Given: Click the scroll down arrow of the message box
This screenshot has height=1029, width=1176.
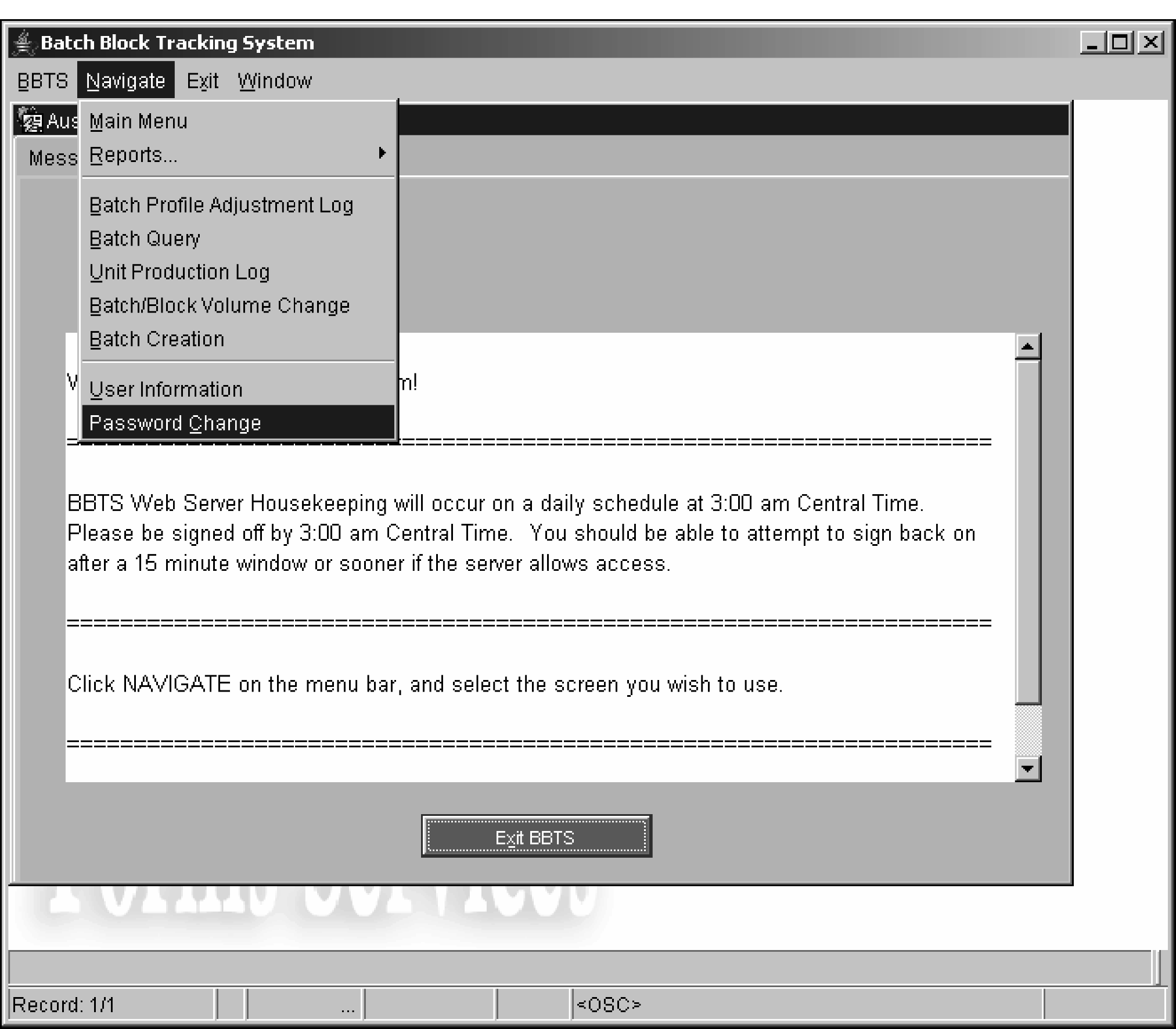Looking at the screenshot, I should coord(1027,769).
